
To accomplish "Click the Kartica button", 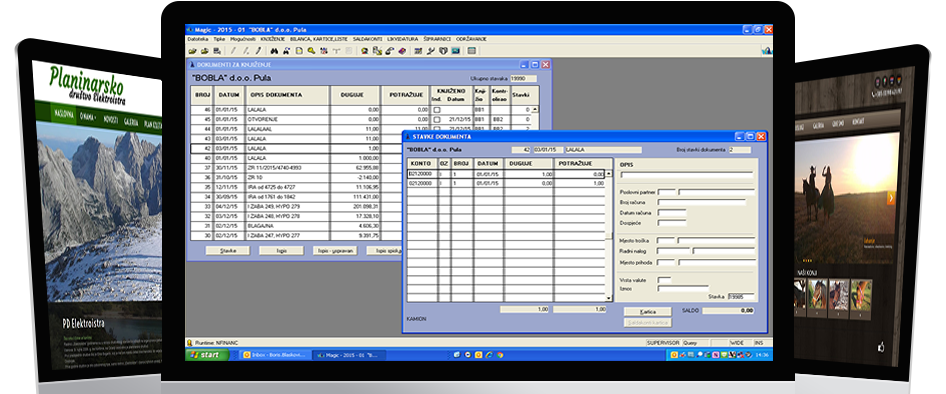I will (647, 311).
